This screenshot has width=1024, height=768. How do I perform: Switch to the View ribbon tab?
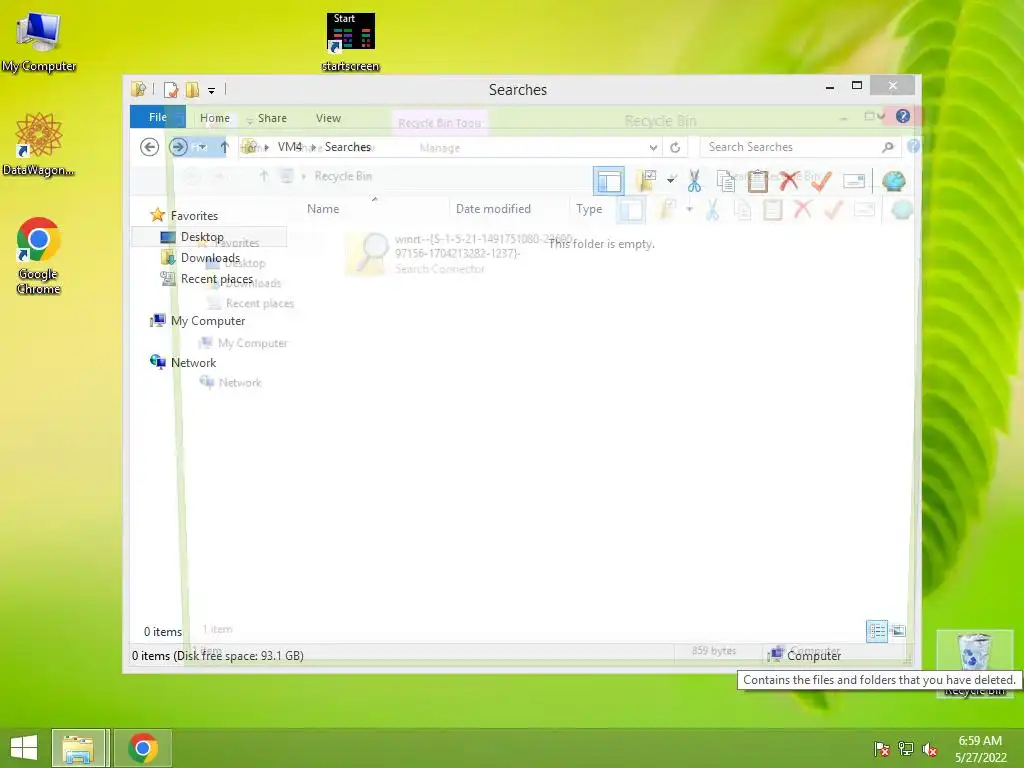pyautogui.click(x=328, y=118)
